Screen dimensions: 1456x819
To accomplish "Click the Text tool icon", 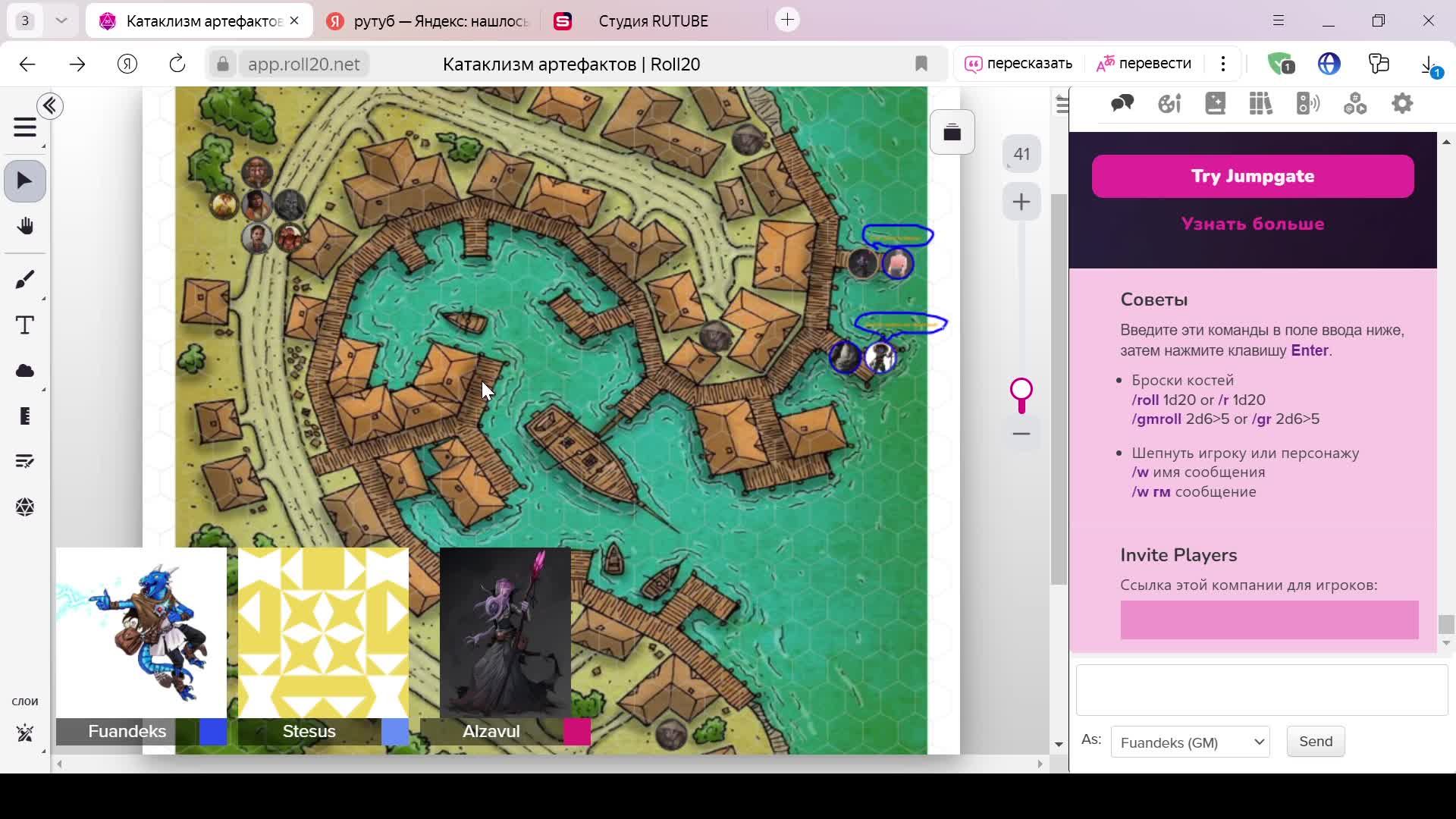I will [x=25, y=325].
